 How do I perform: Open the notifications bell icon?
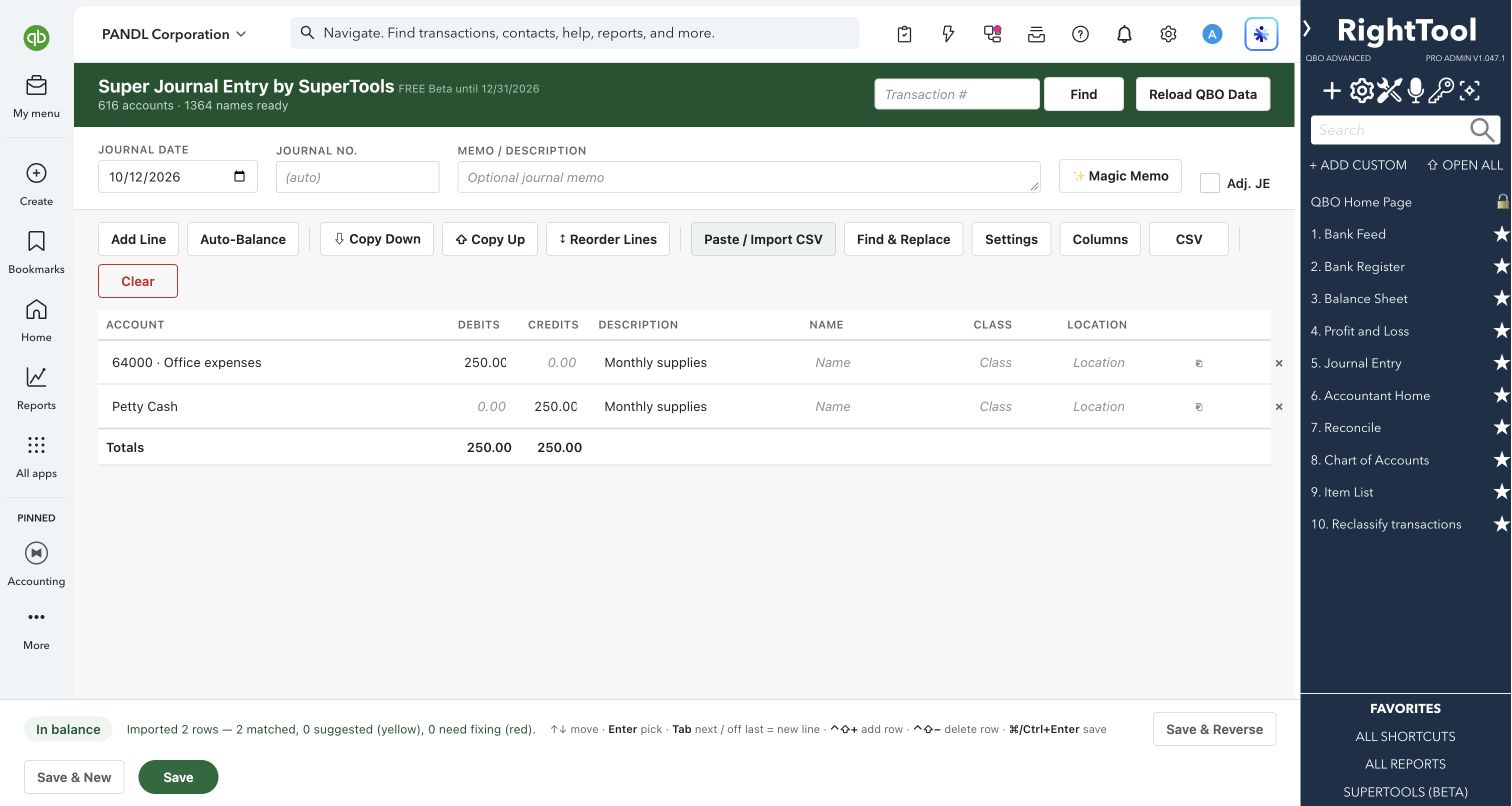click(x=1124, y=34)
